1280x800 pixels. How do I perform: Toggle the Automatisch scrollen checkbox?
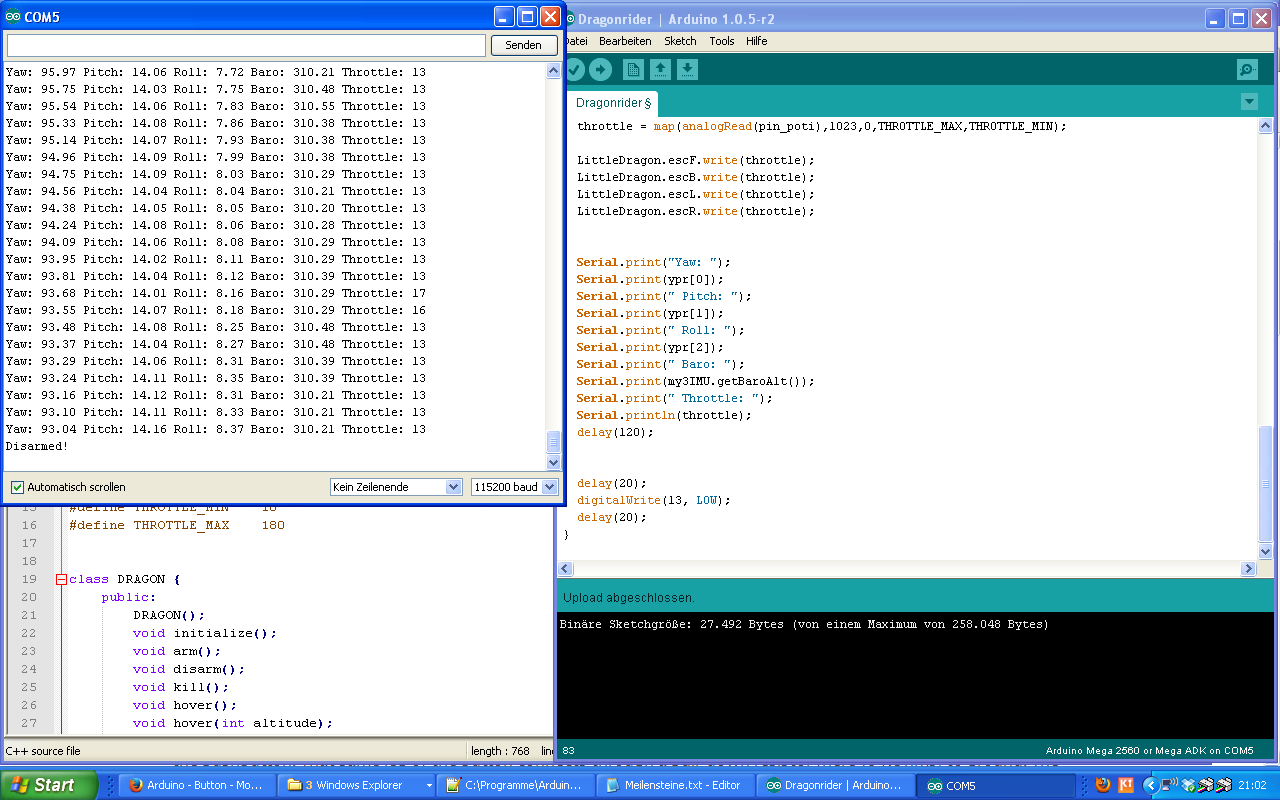[x=17, y=487]
